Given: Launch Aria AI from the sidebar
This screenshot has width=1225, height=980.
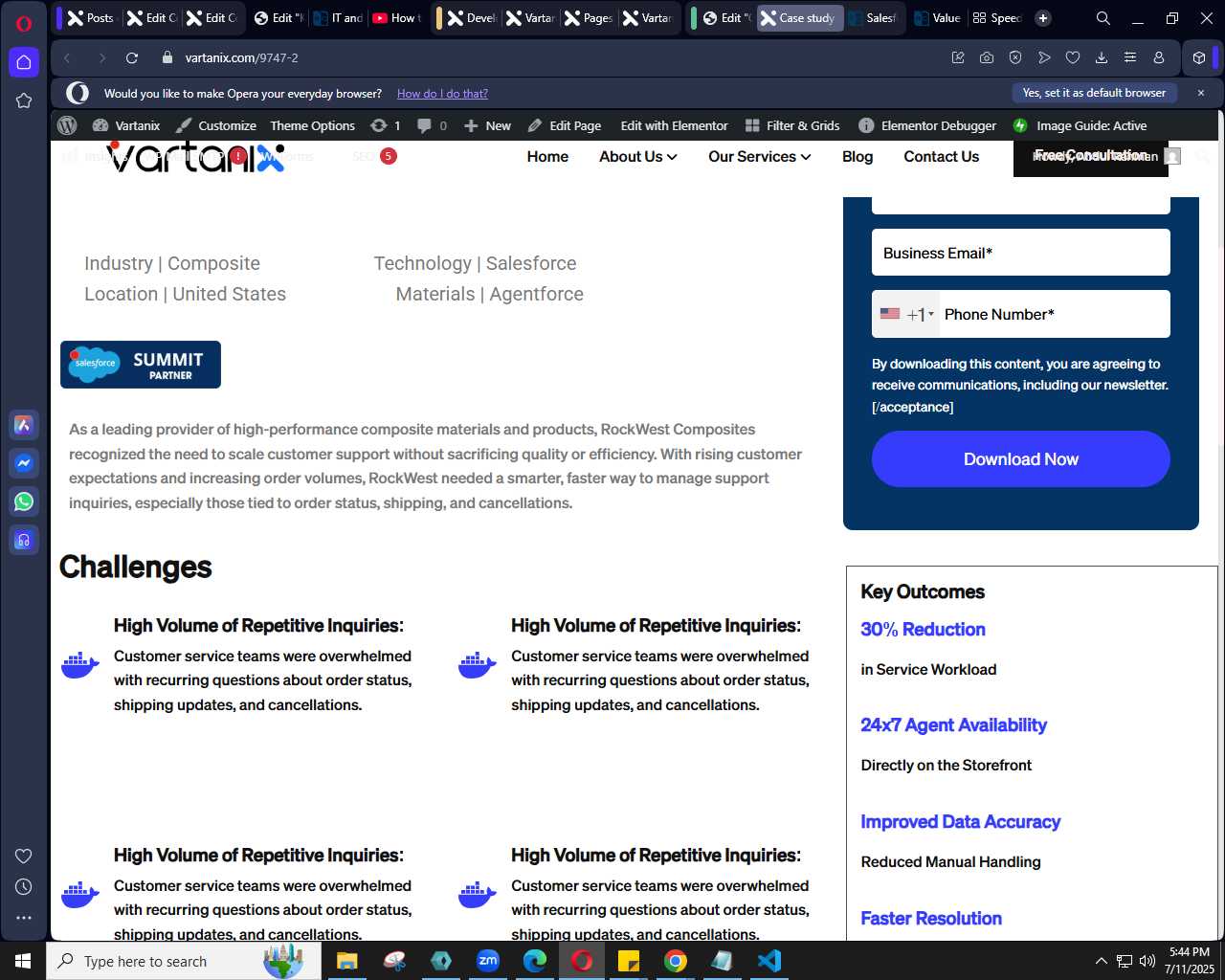Looking at the screenshot, I should [24, 425].
